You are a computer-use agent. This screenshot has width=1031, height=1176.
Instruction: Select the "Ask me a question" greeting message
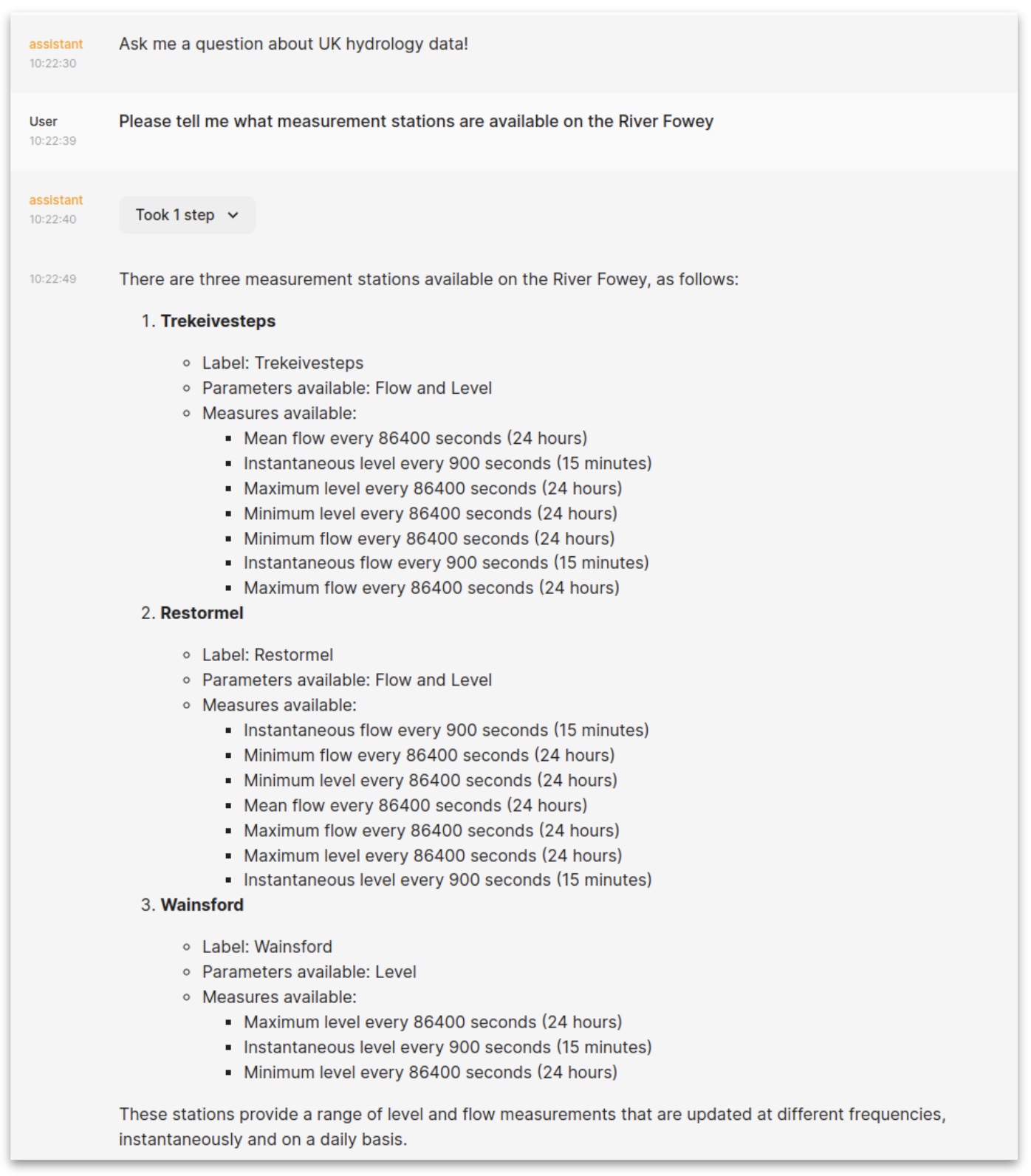pos(293,44)
